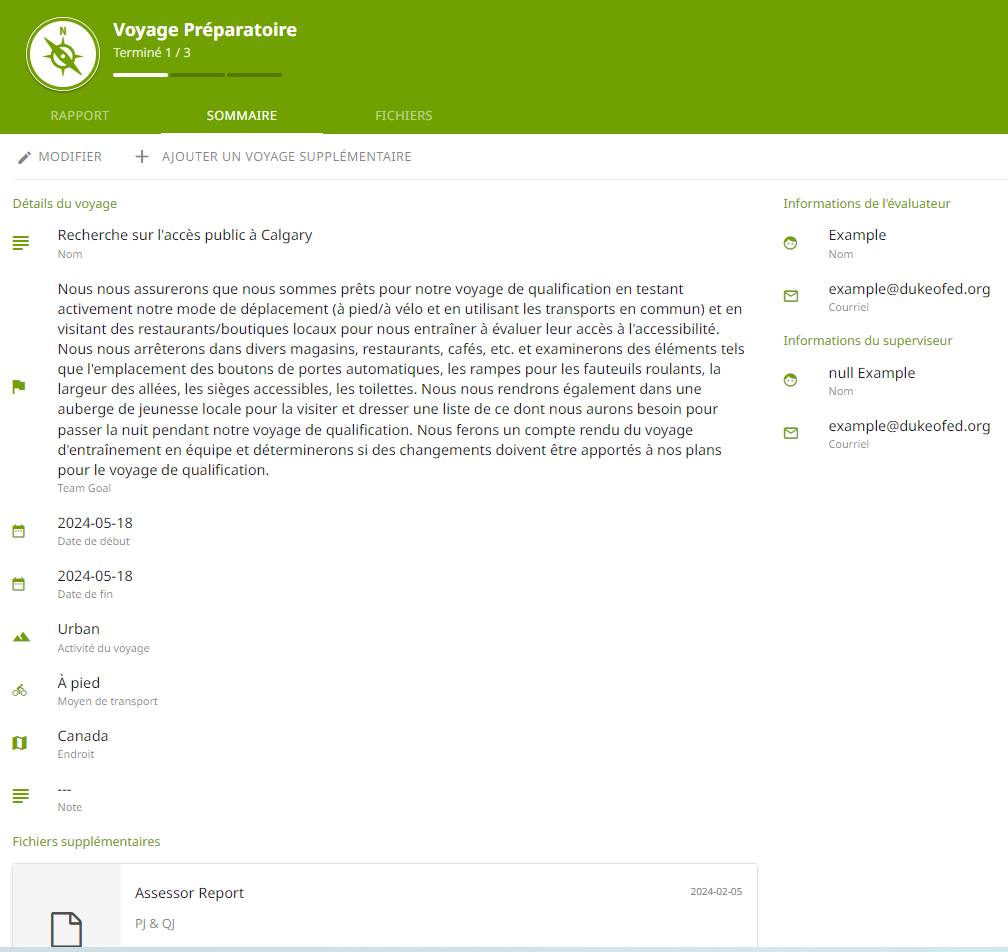Switch to the Rapport tab
Screen dimensions: 1008x952
point(80,116)
